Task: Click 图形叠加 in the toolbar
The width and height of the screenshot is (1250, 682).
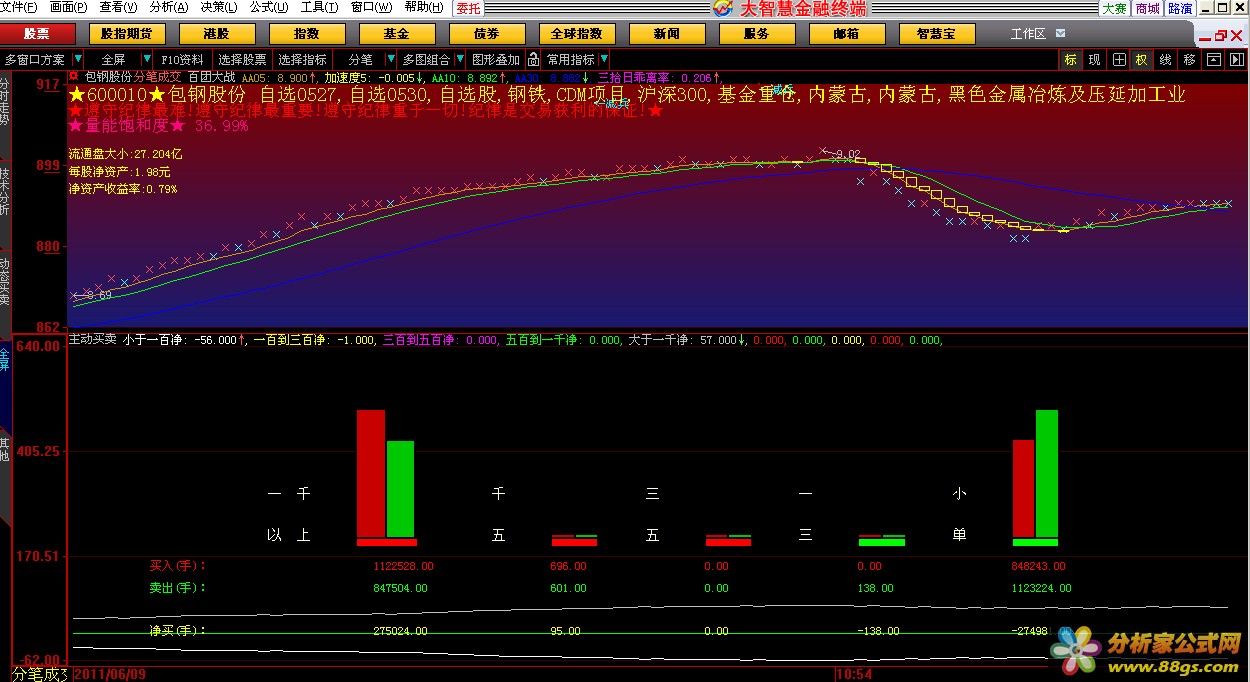Action: pyautogui.click(x=496, y=60)
